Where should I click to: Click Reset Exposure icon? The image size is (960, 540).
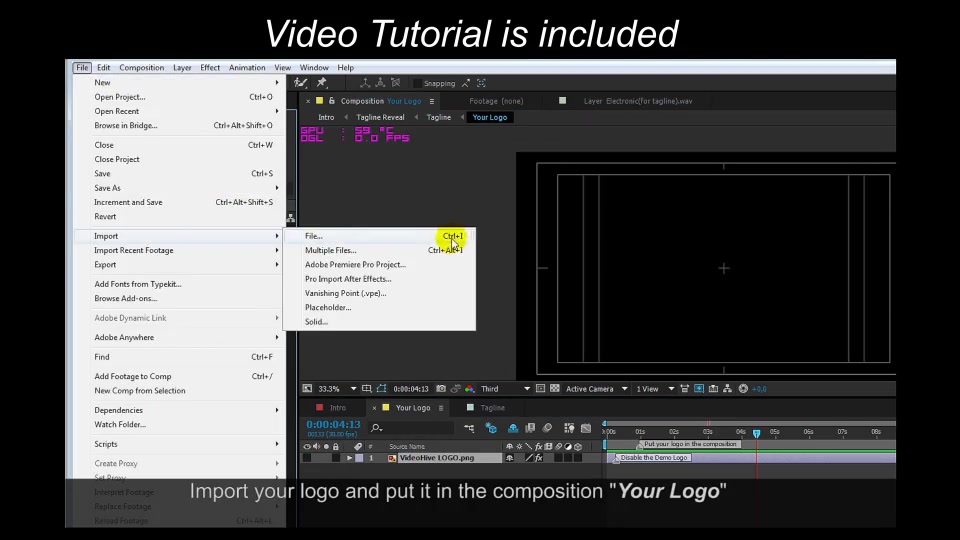pyautogui.click(x=743, y=389)
